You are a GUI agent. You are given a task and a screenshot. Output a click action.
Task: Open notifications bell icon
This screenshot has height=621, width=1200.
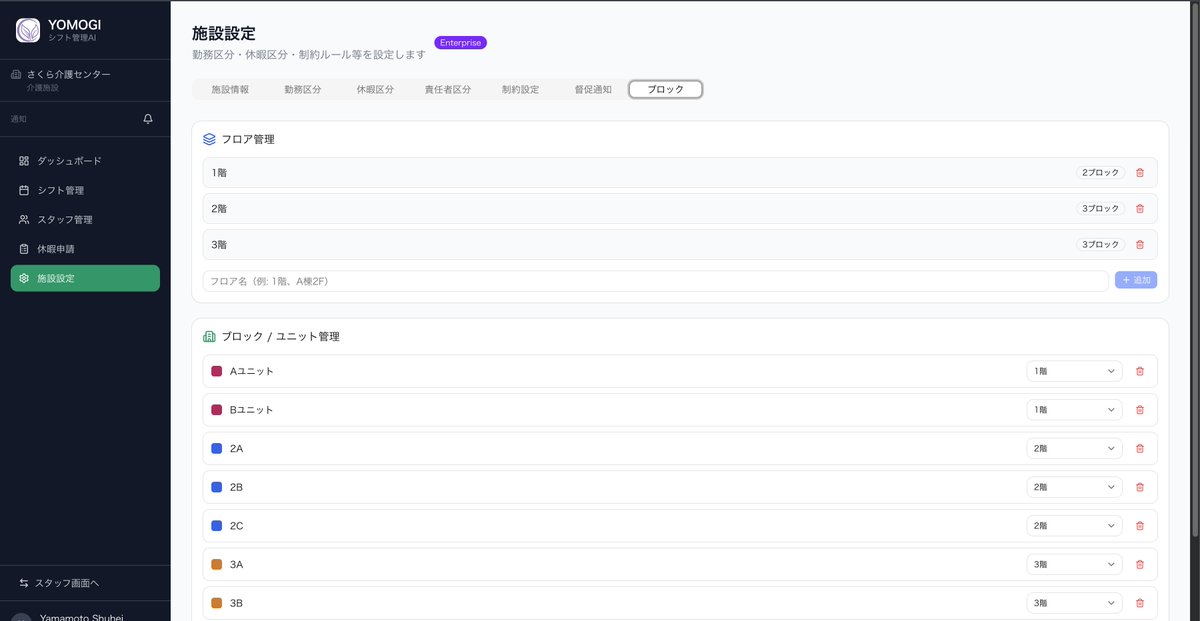148,119
